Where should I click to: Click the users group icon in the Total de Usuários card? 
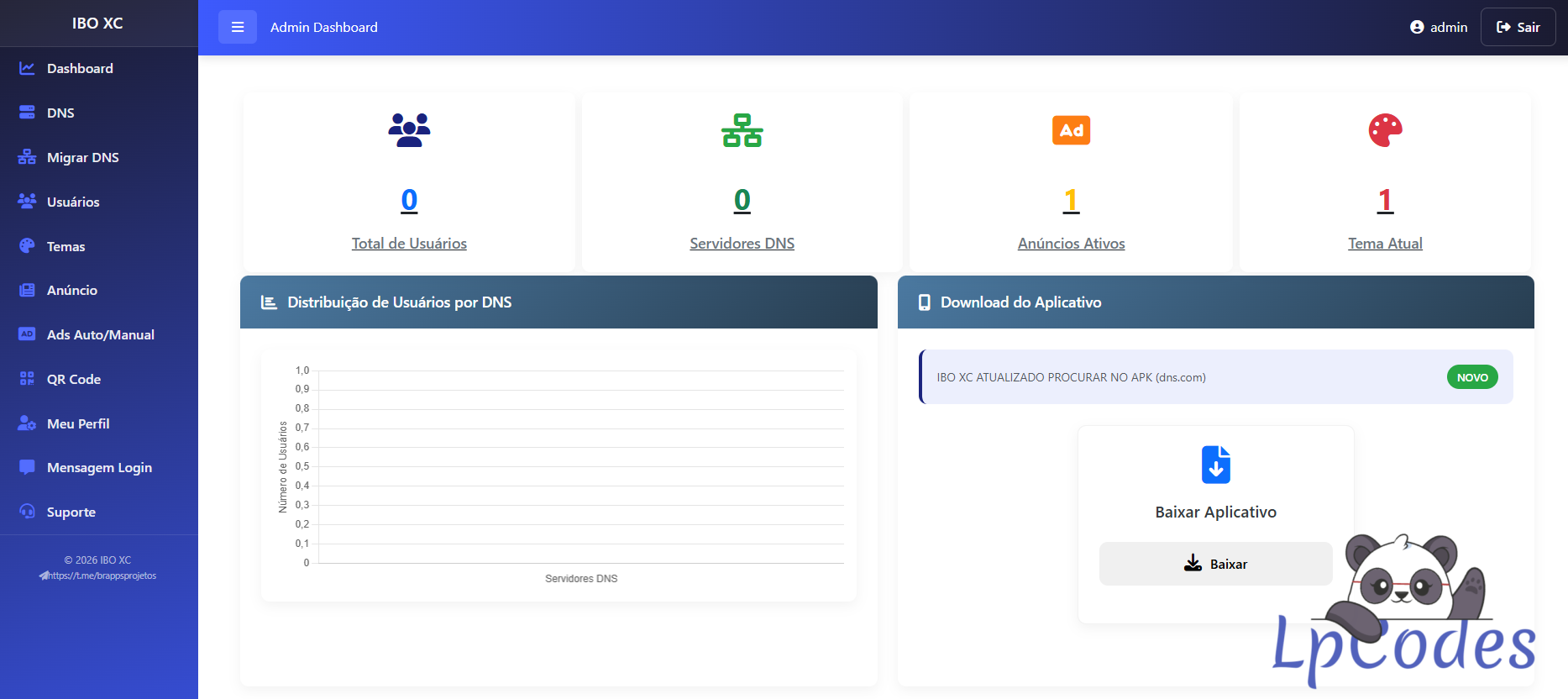pyautogui.click(x=409, y=130)
